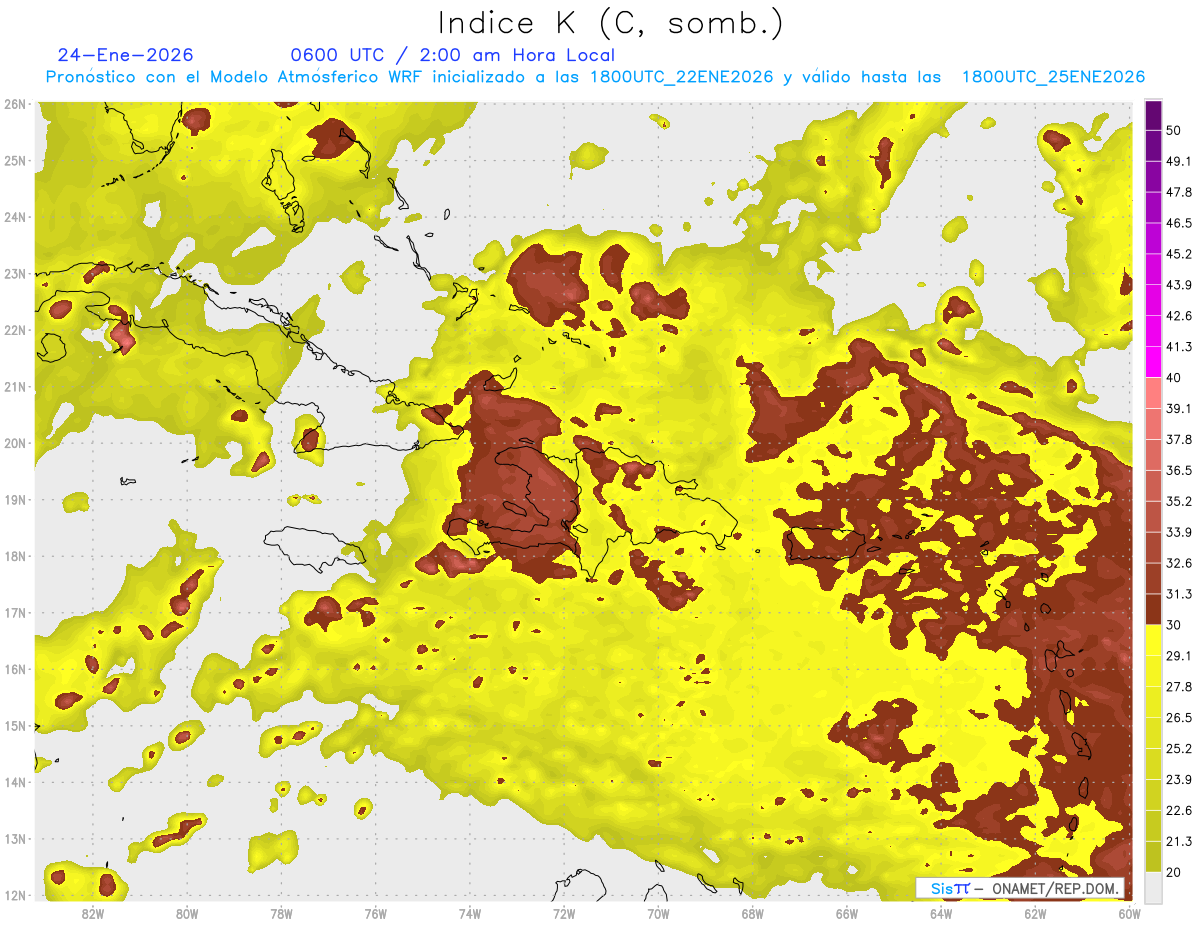Click the longitude label '78W'
Image resolution: width=1200 pixels, height=927 pixels.
tap(281, 913)
